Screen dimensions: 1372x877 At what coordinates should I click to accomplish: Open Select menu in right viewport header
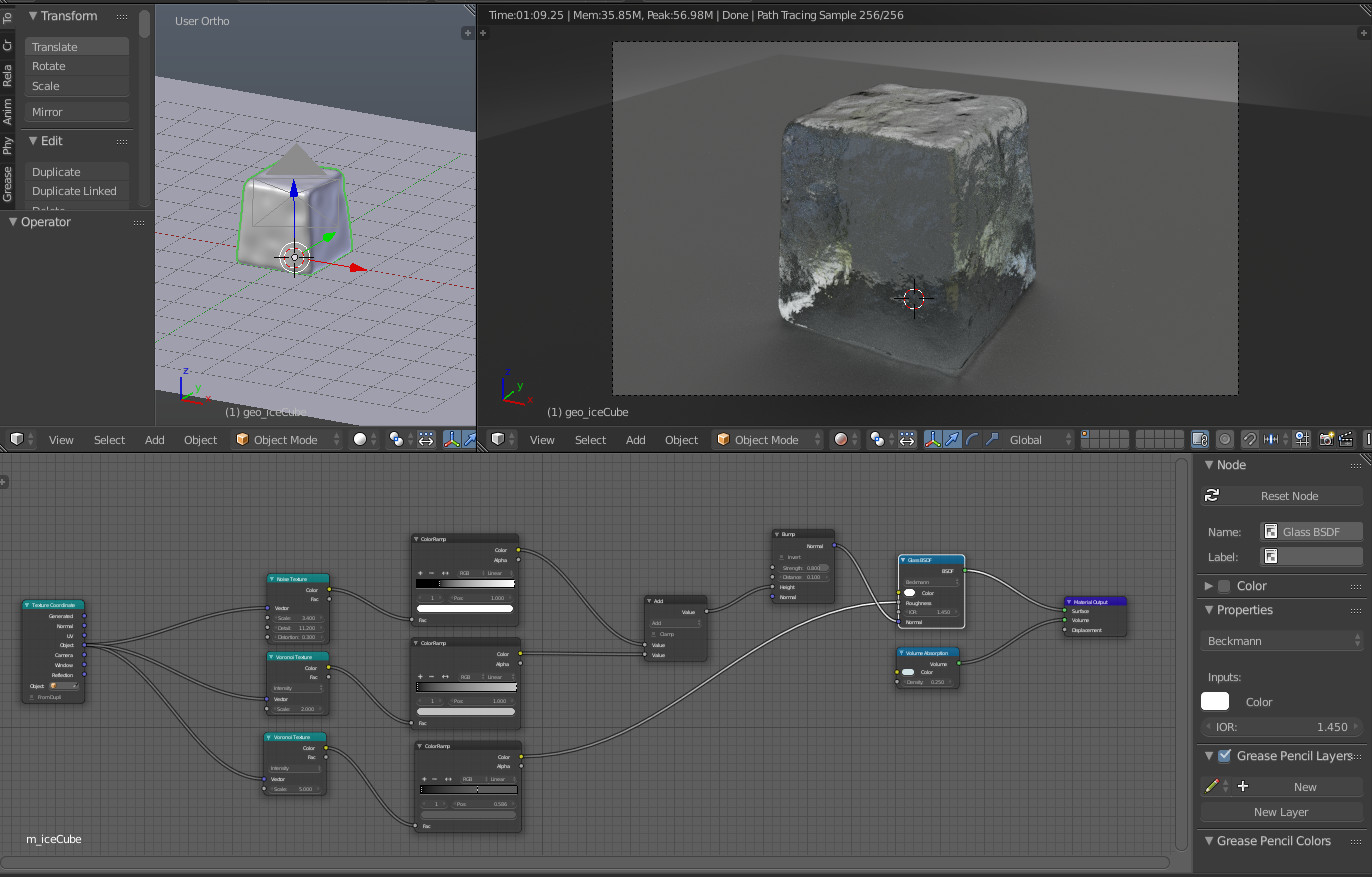click(591, 440)
